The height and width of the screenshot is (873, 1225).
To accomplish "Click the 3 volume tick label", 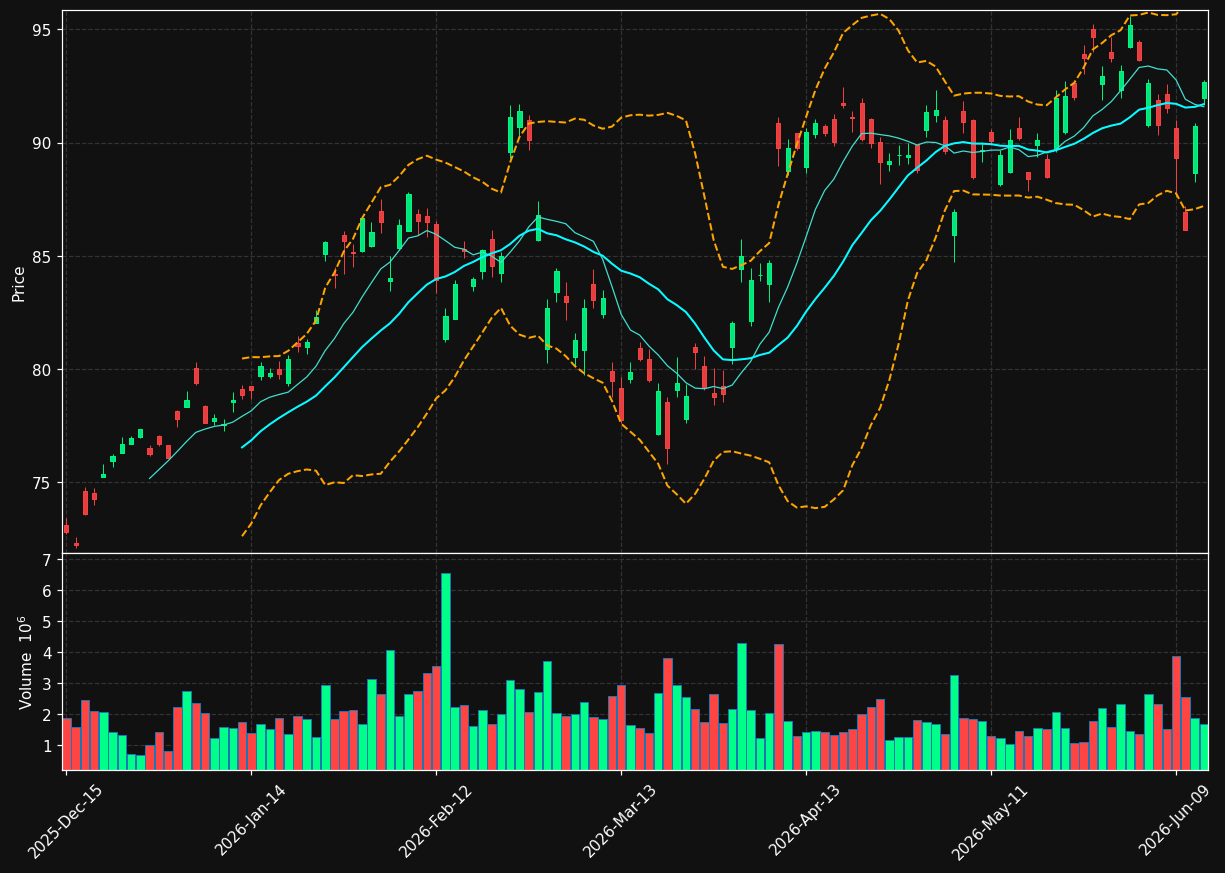I will click(x=47, y=684).
